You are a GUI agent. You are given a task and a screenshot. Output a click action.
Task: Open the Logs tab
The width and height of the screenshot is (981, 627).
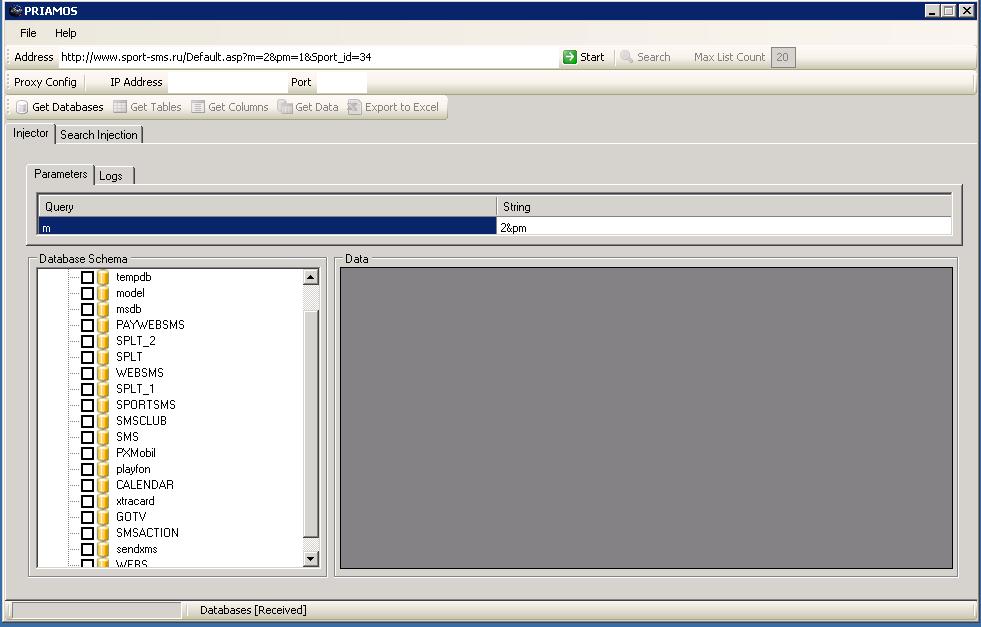[113, 176]
